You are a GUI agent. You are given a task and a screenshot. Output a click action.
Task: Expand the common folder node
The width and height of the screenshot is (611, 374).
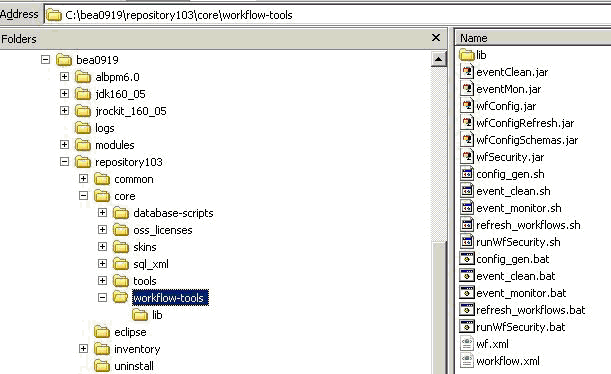click(83, 178)
